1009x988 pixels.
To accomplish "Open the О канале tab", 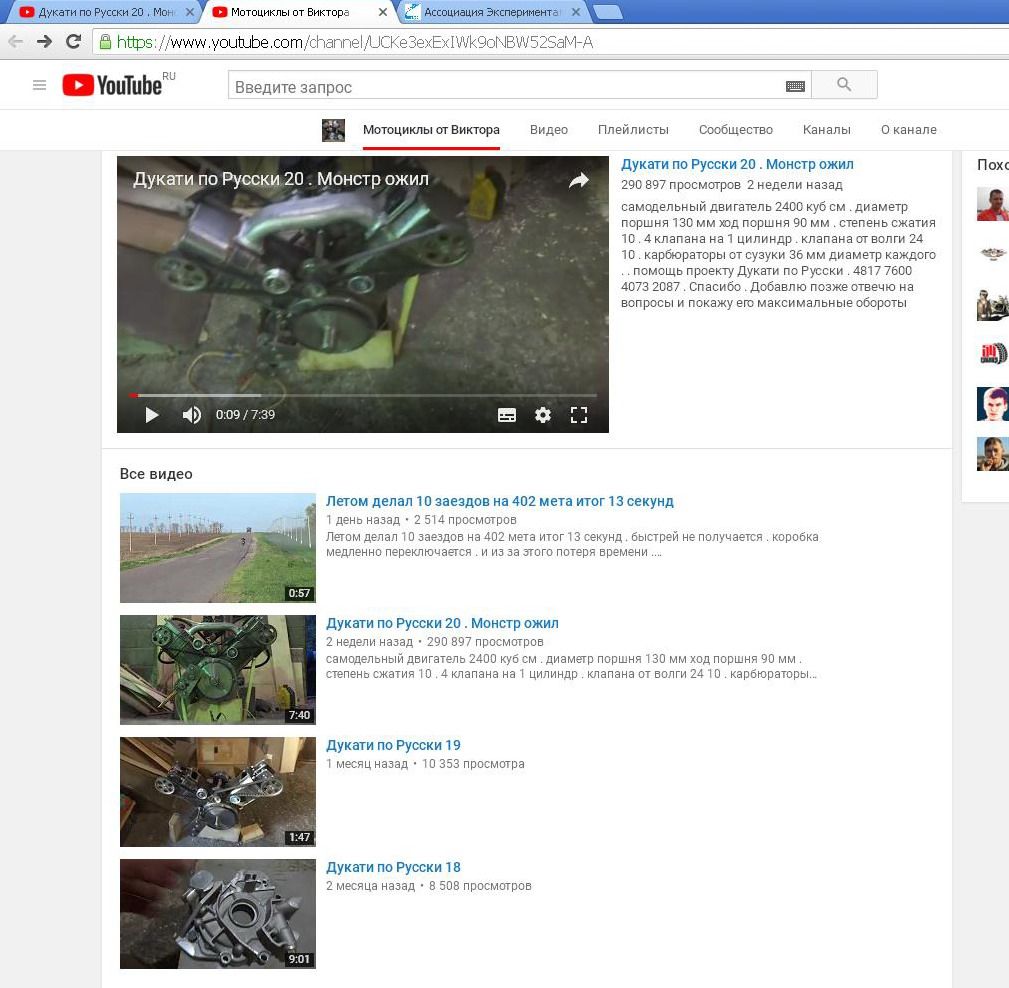I will pyautogui.click(x=908, y=130).
